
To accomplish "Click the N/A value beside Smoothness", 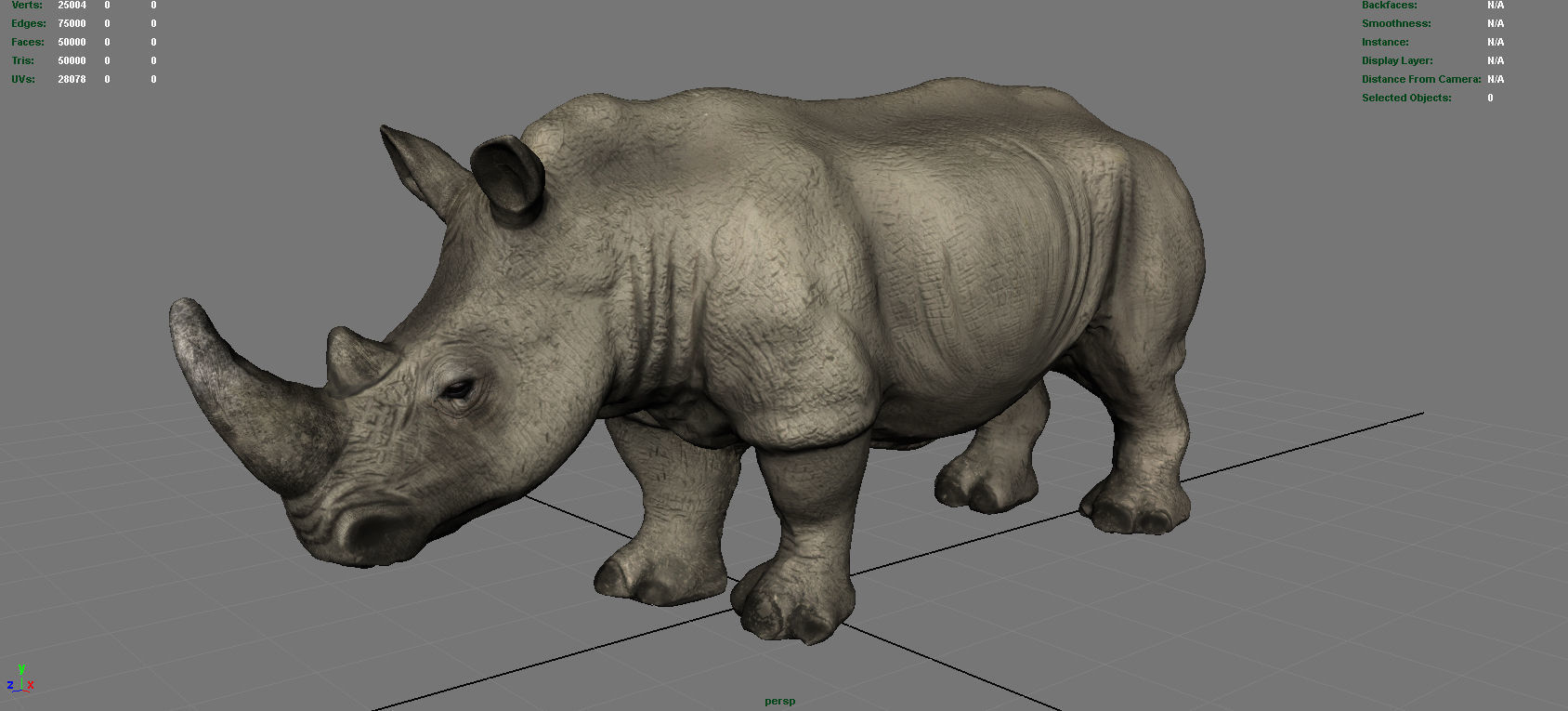I will (x=1496, y=23).
